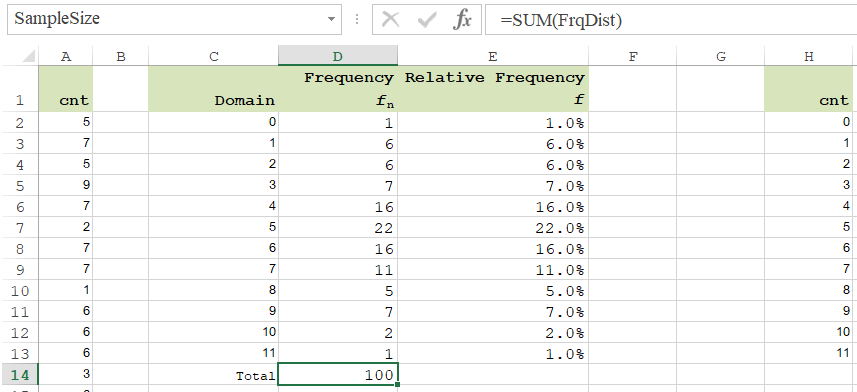
Task: Select column A header
Action: 66,56
